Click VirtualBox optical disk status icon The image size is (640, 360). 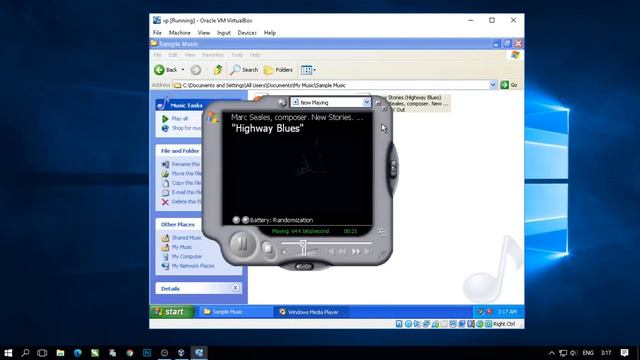408,324
